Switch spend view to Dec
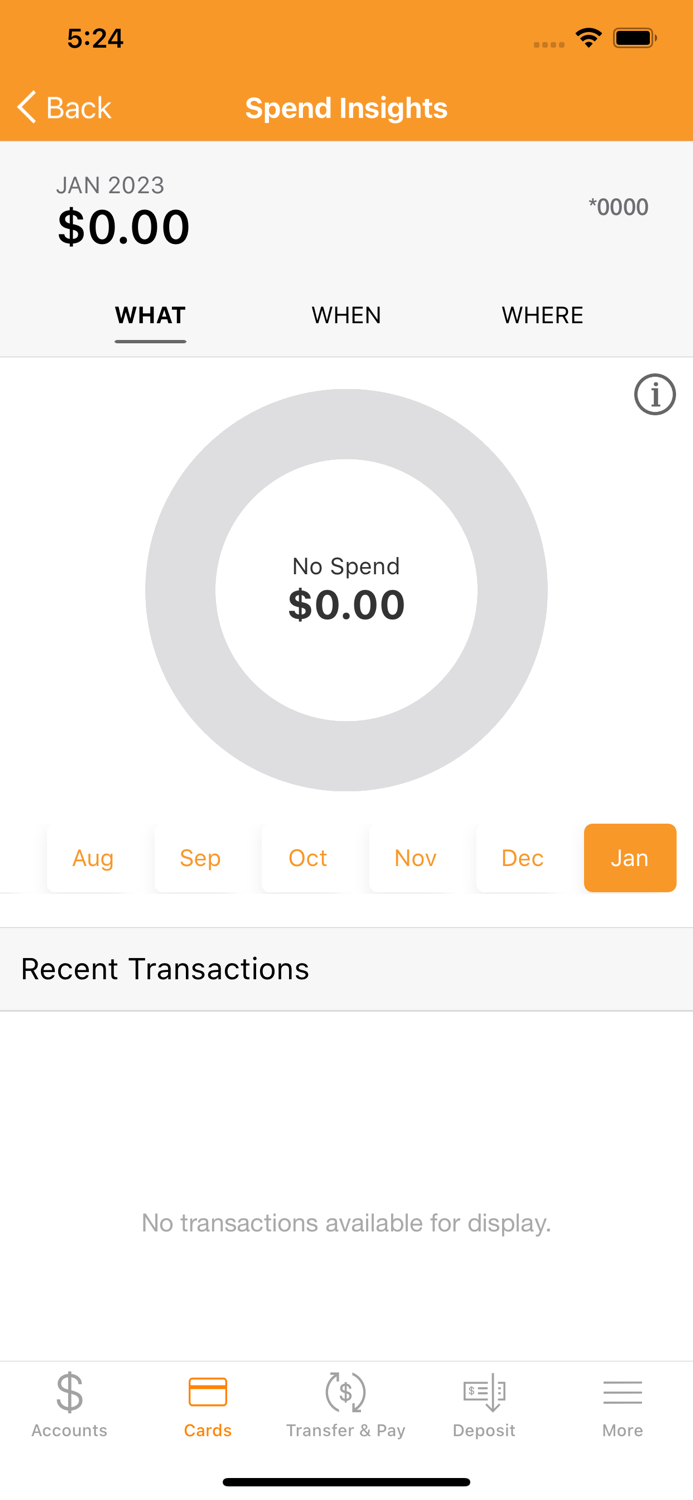 click(522, 858)
